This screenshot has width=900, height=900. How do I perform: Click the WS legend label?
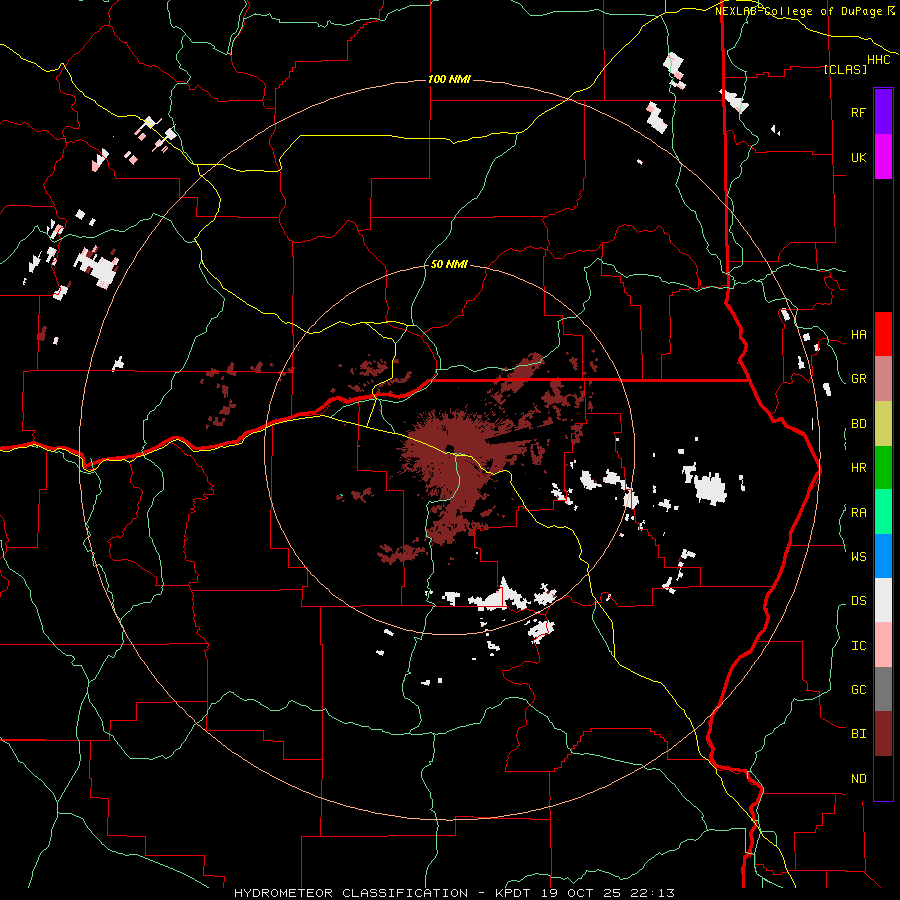[858, 557]
